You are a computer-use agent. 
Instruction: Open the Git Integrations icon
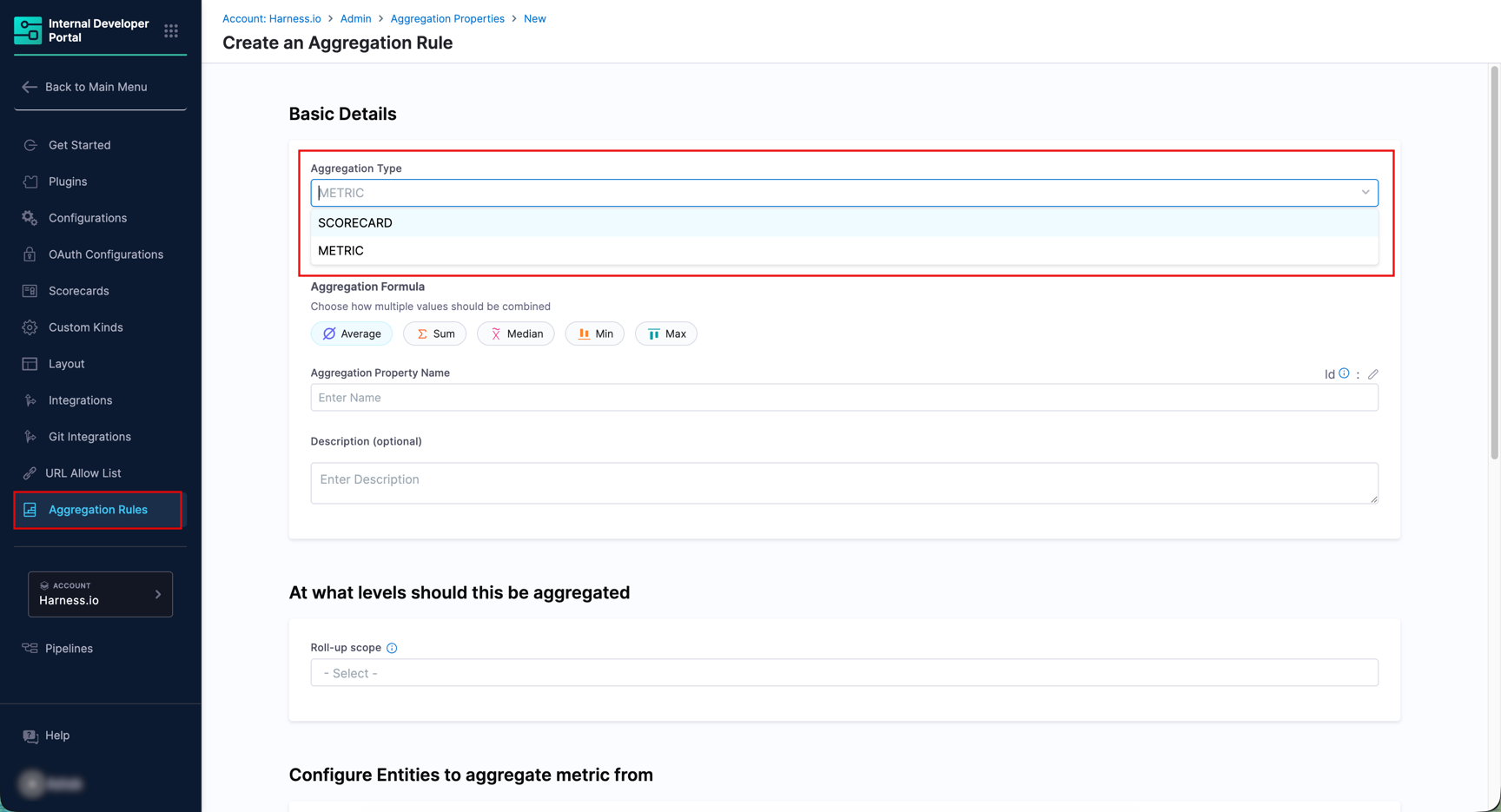click(29, 436)
